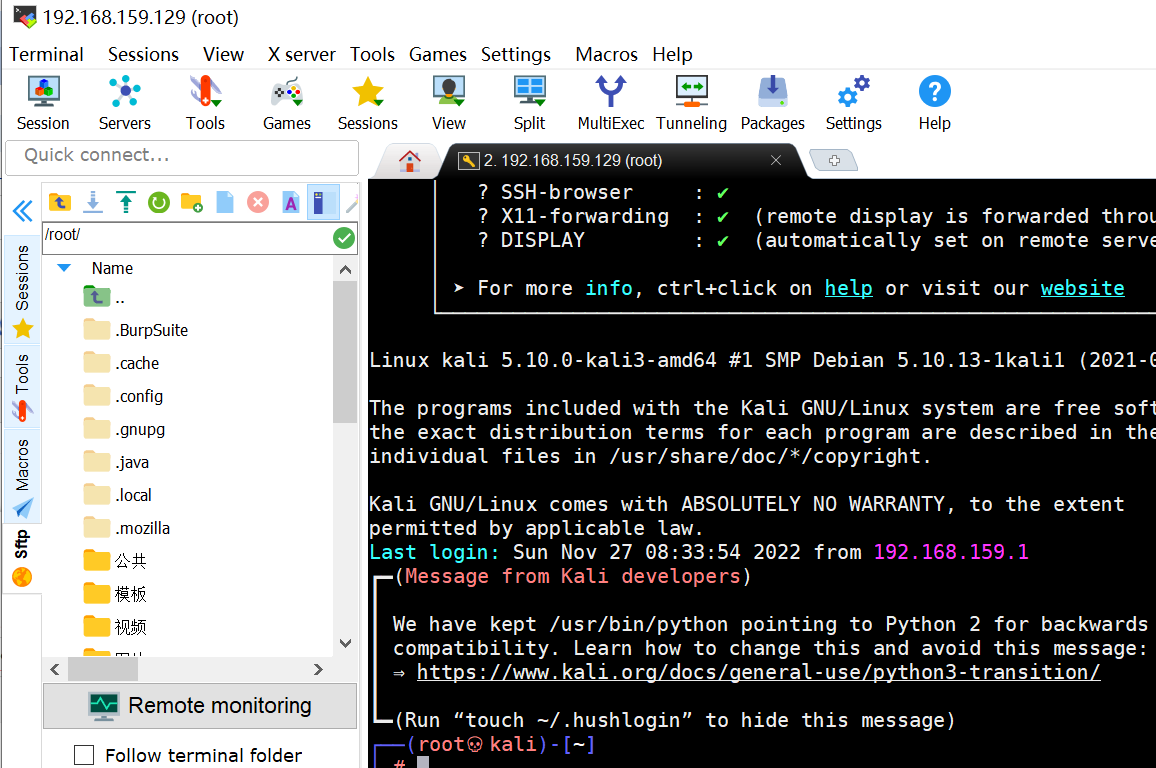
Task: Close the 192.168.159.129 terminal tab
Action: [x=776, y=160]
